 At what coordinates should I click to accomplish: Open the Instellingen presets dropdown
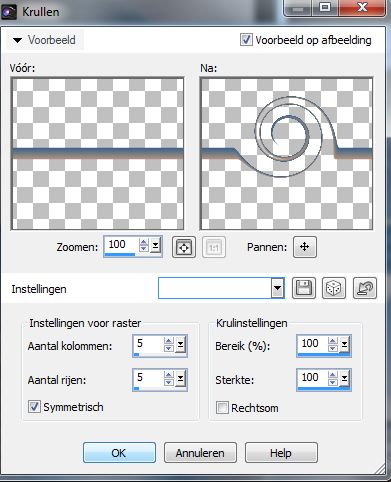(277, 288)
